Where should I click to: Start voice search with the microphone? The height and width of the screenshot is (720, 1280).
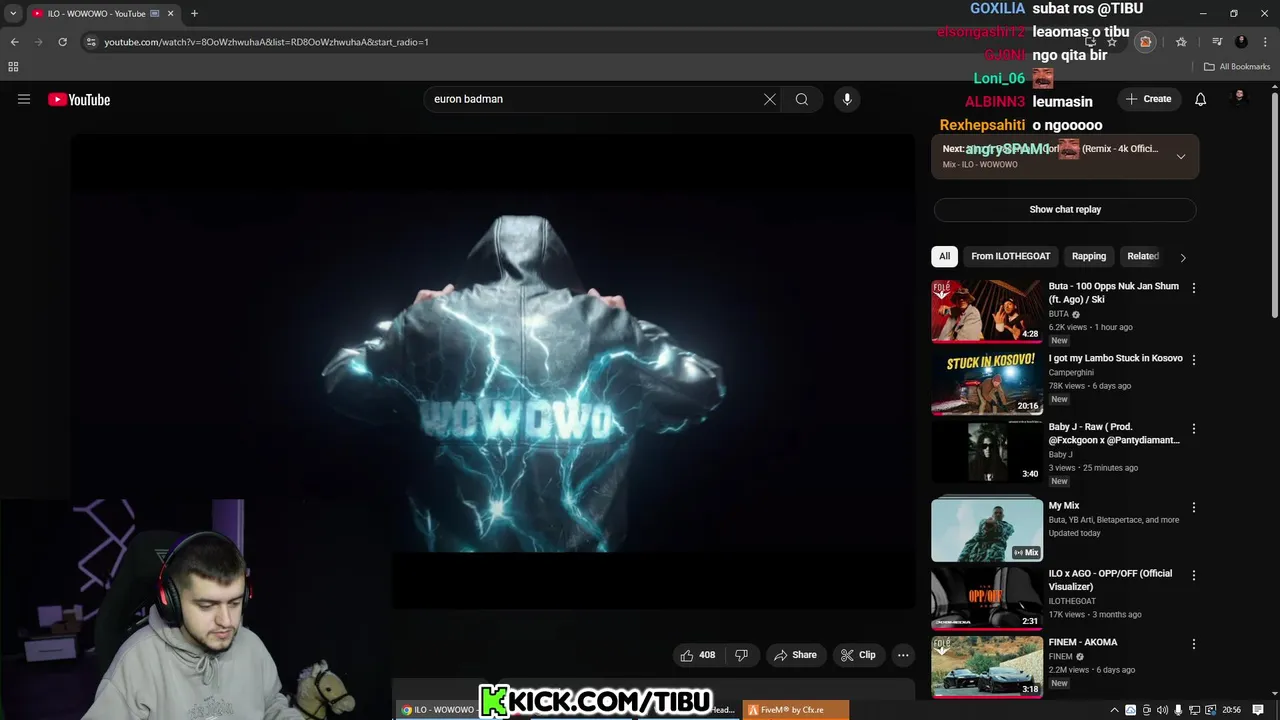pyautogui.click(x=847, y=99)
